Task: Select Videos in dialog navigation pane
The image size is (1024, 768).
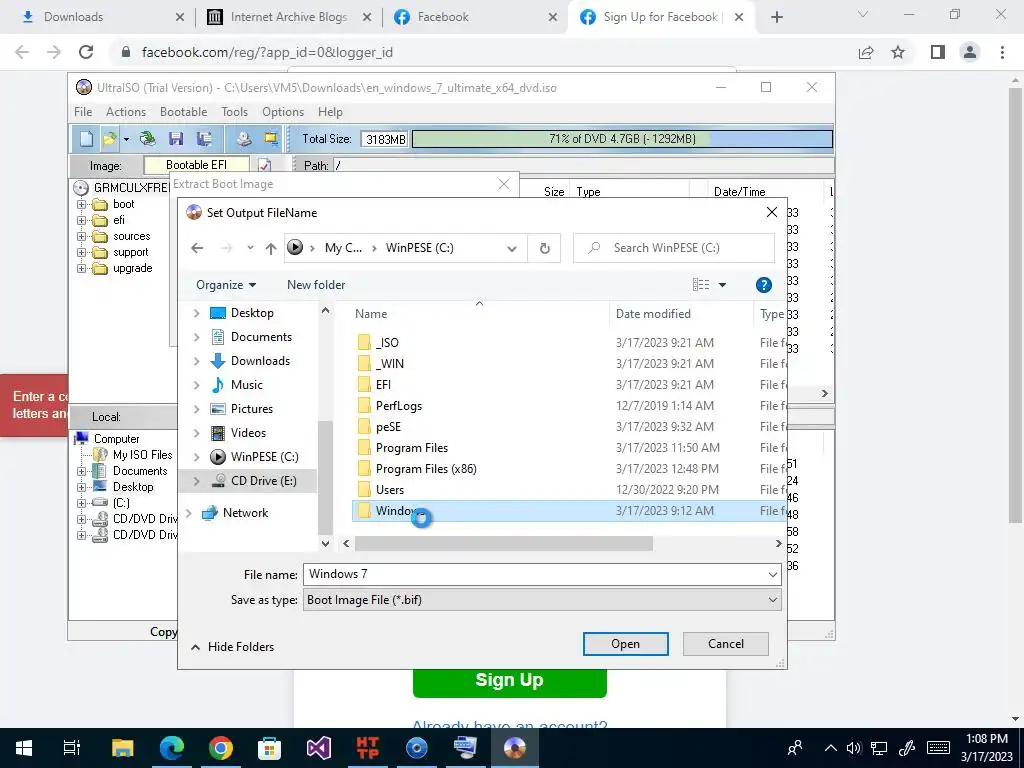Action: point(248,433)
